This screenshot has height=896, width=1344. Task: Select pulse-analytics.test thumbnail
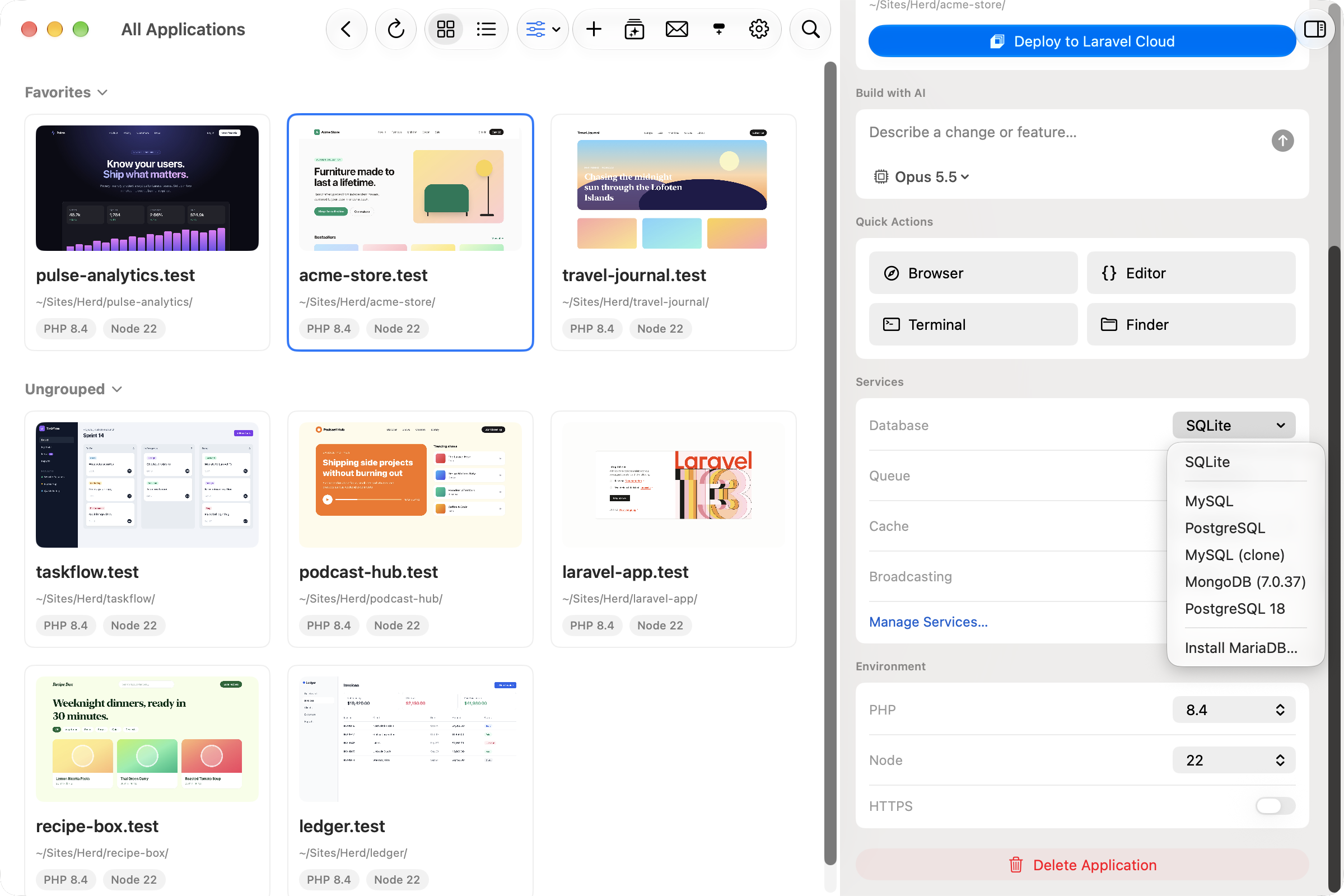pos(147,188)
